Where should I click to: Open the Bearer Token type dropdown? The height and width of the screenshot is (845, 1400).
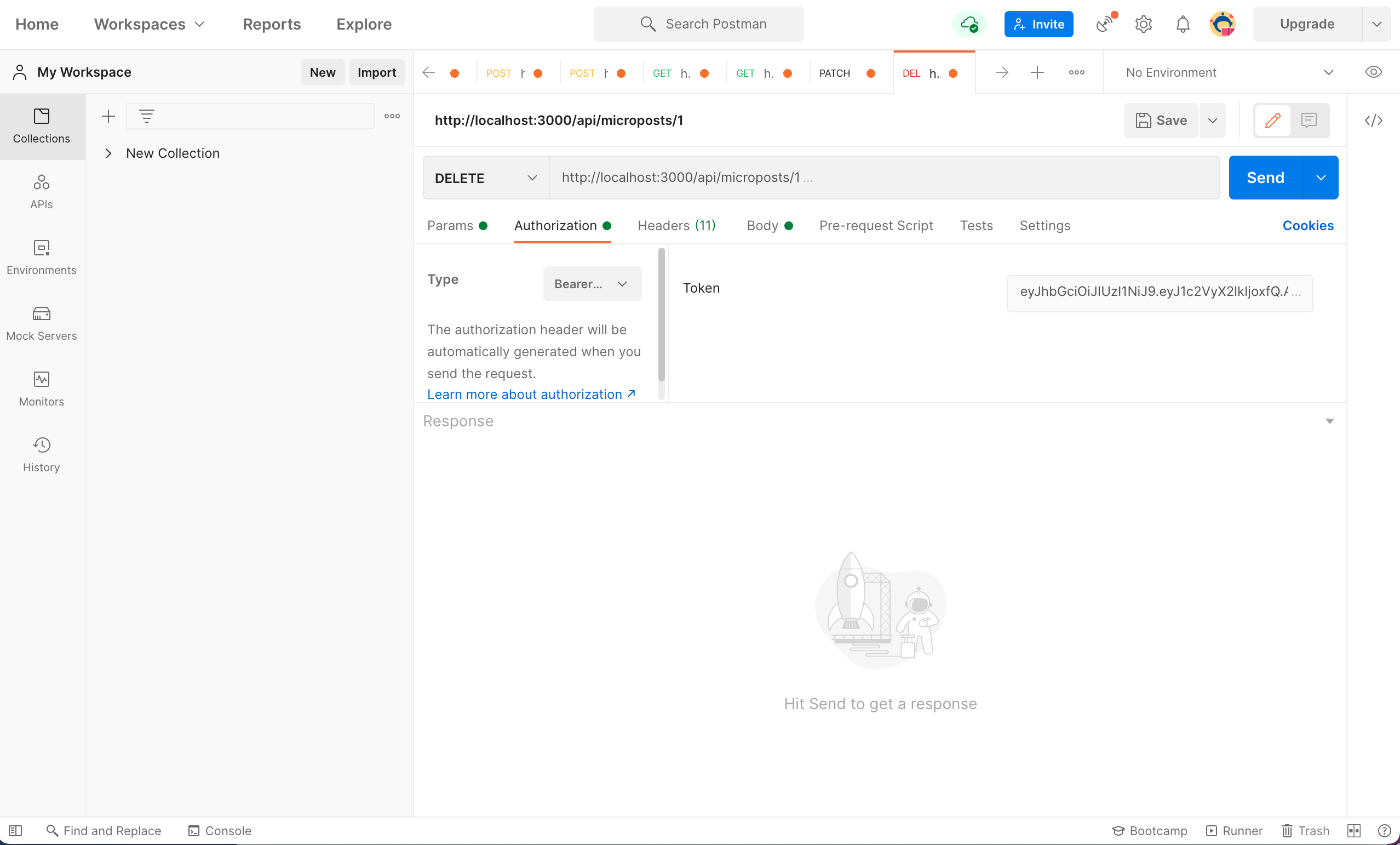pos(592,284)
